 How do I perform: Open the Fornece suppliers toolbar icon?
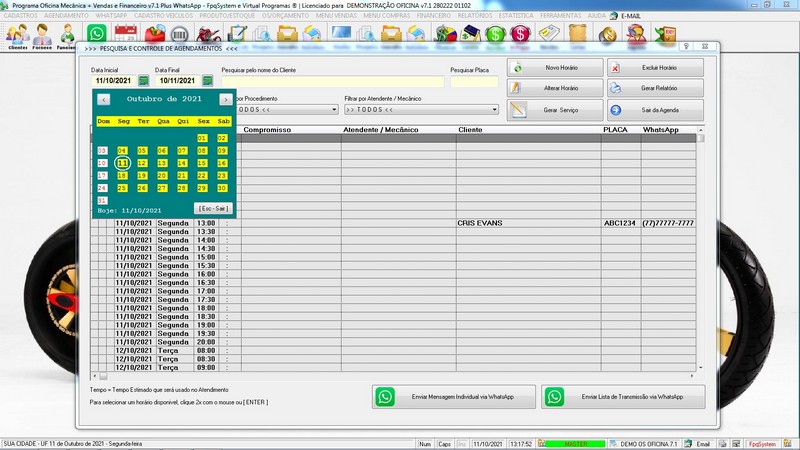click(x=42, y=36)
